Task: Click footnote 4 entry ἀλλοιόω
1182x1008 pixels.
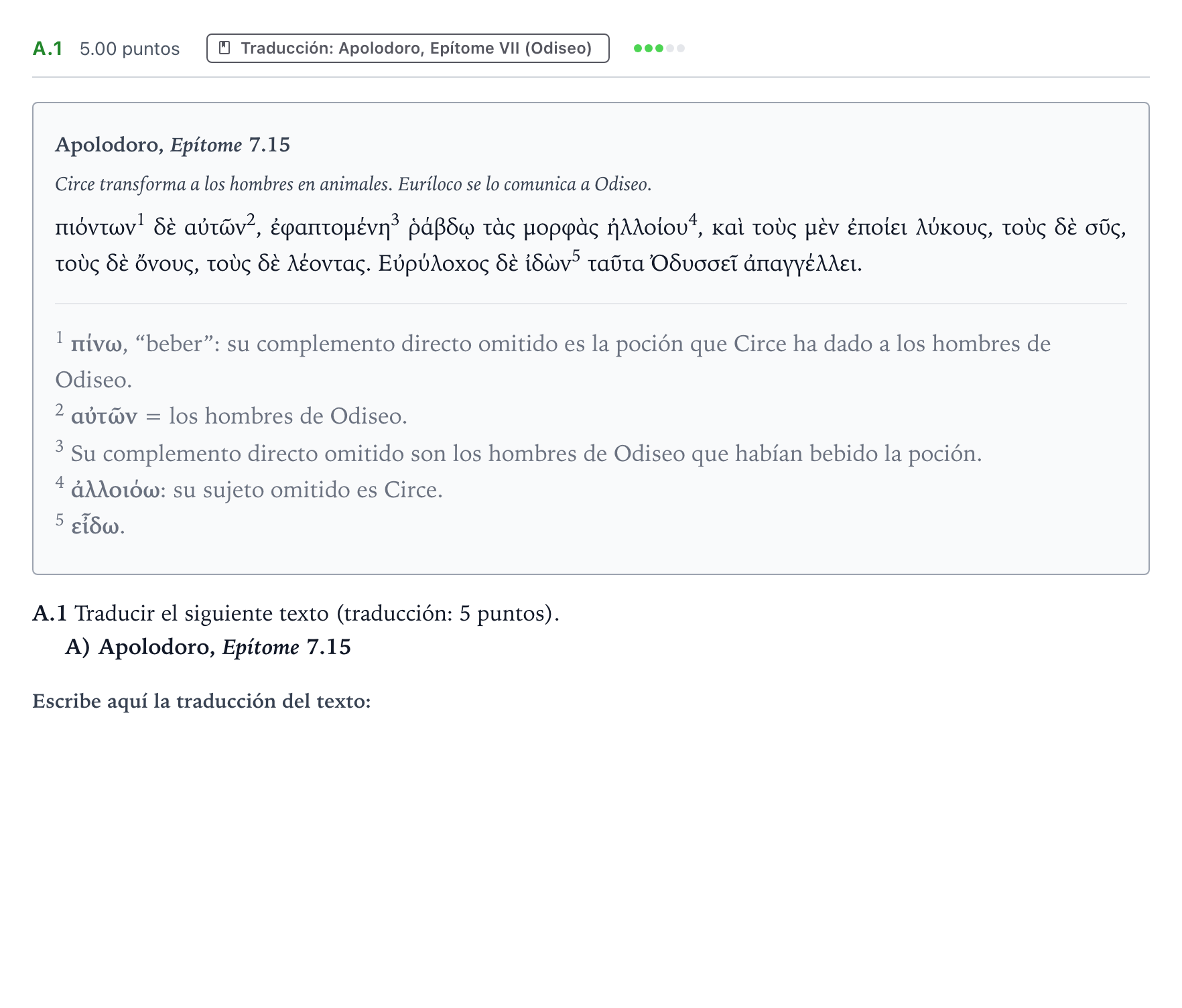Action: click(x=249, y=490)
